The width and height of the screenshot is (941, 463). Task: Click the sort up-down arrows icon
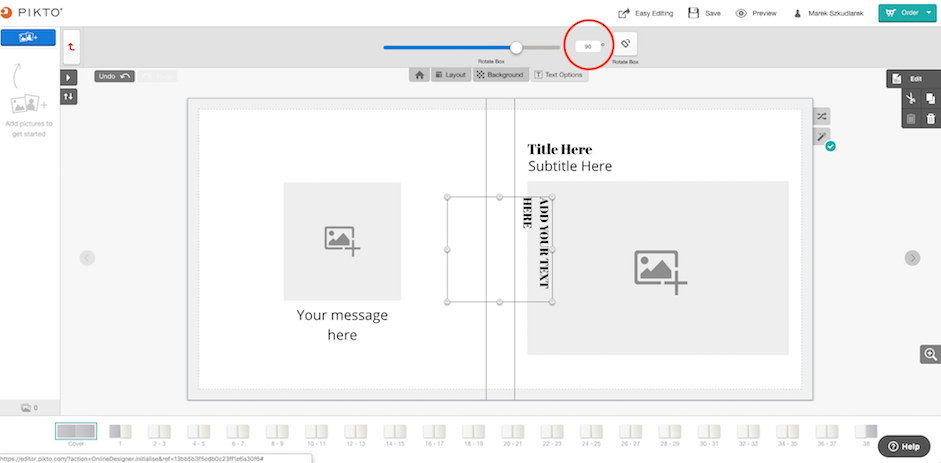pos(68,97)
